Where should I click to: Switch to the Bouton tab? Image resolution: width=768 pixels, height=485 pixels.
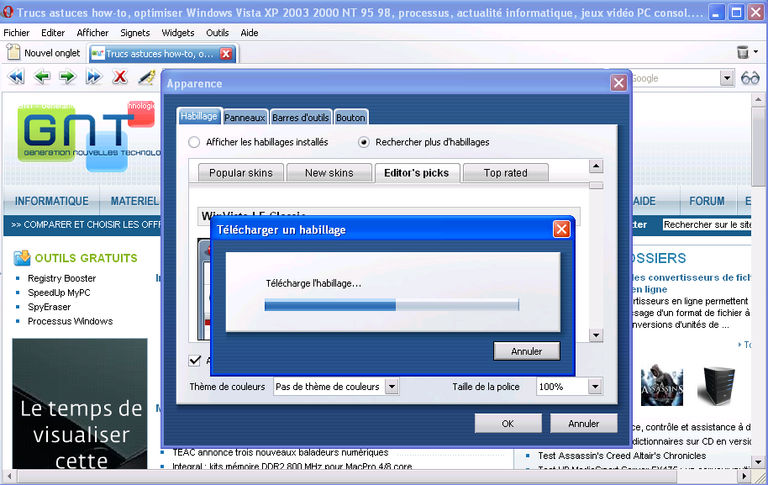[x=351, y=118]
